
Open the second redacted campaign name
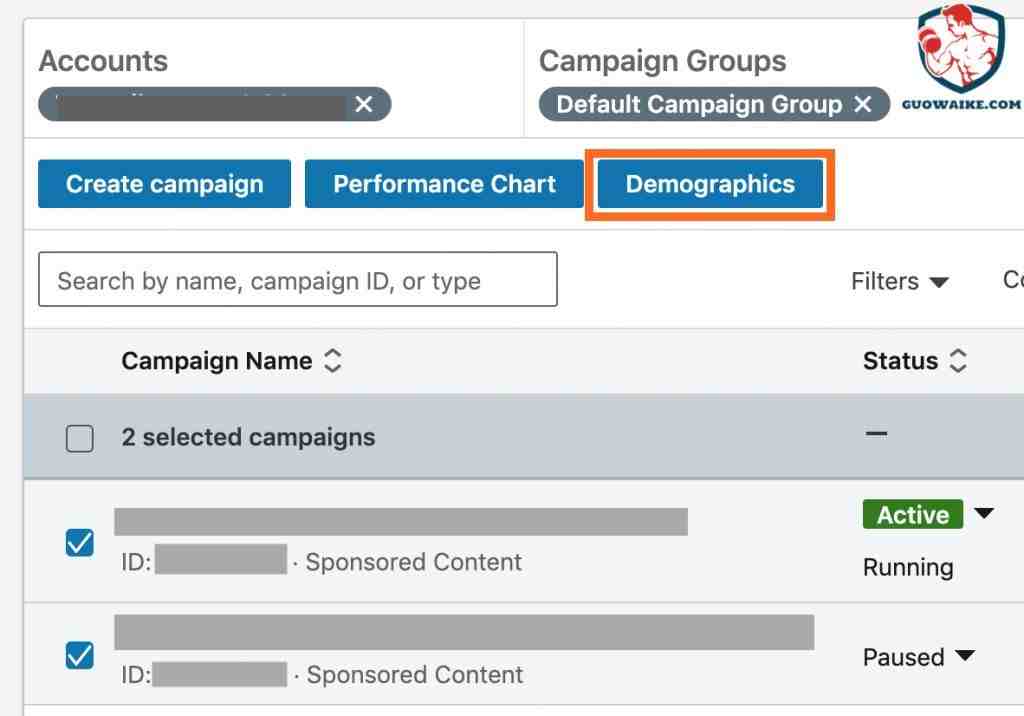pyautogui.click(x=464, y=632)
